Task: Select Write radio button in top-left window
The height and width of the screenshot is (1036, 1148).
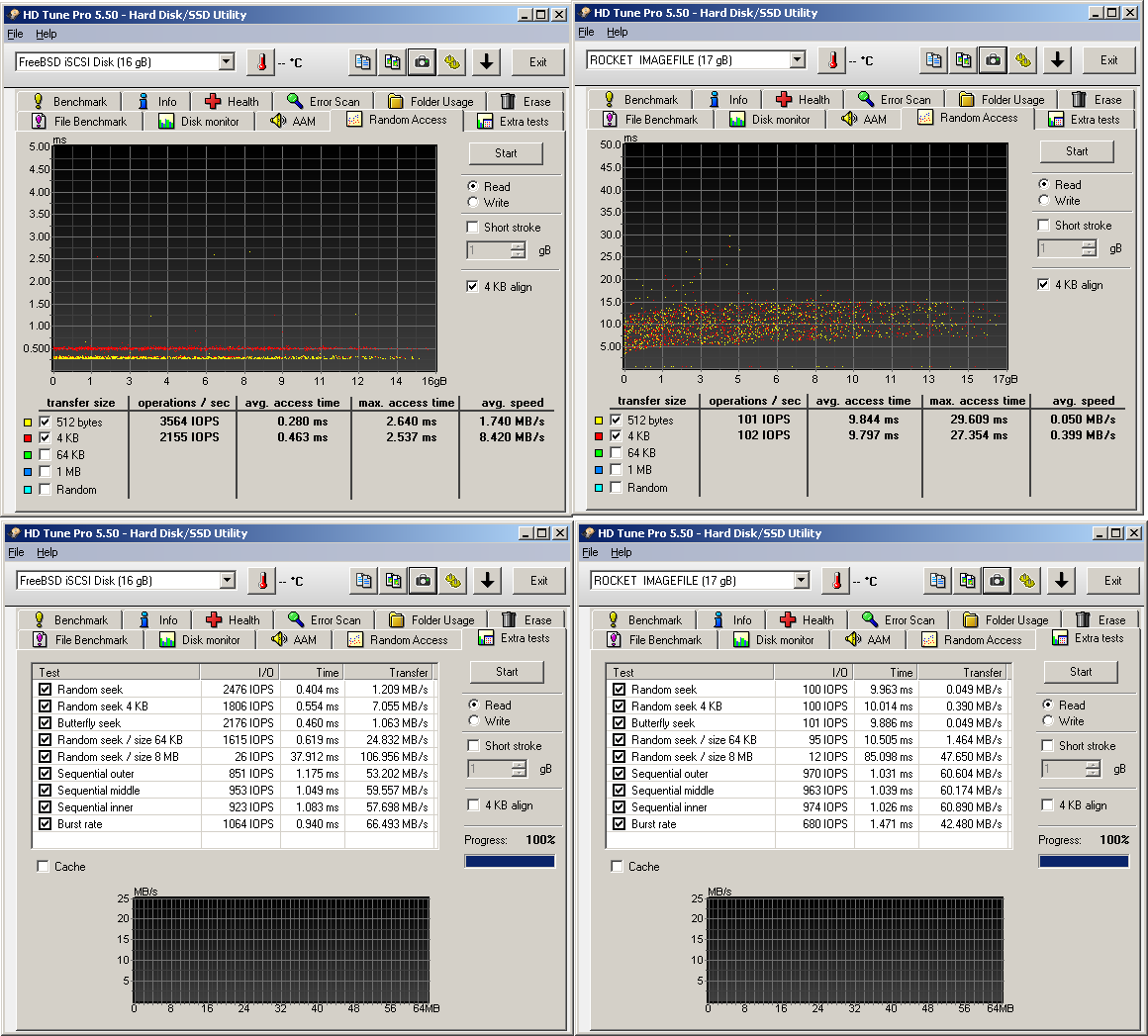Action: point(473,203)
